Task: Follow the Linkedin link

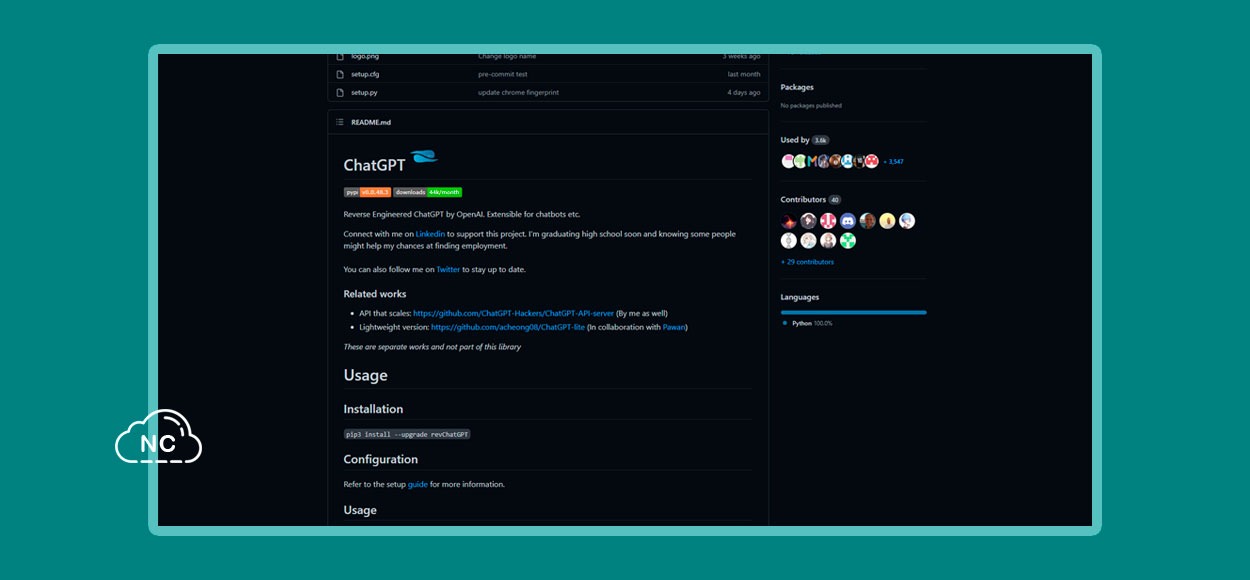Action: pos(430,234)
